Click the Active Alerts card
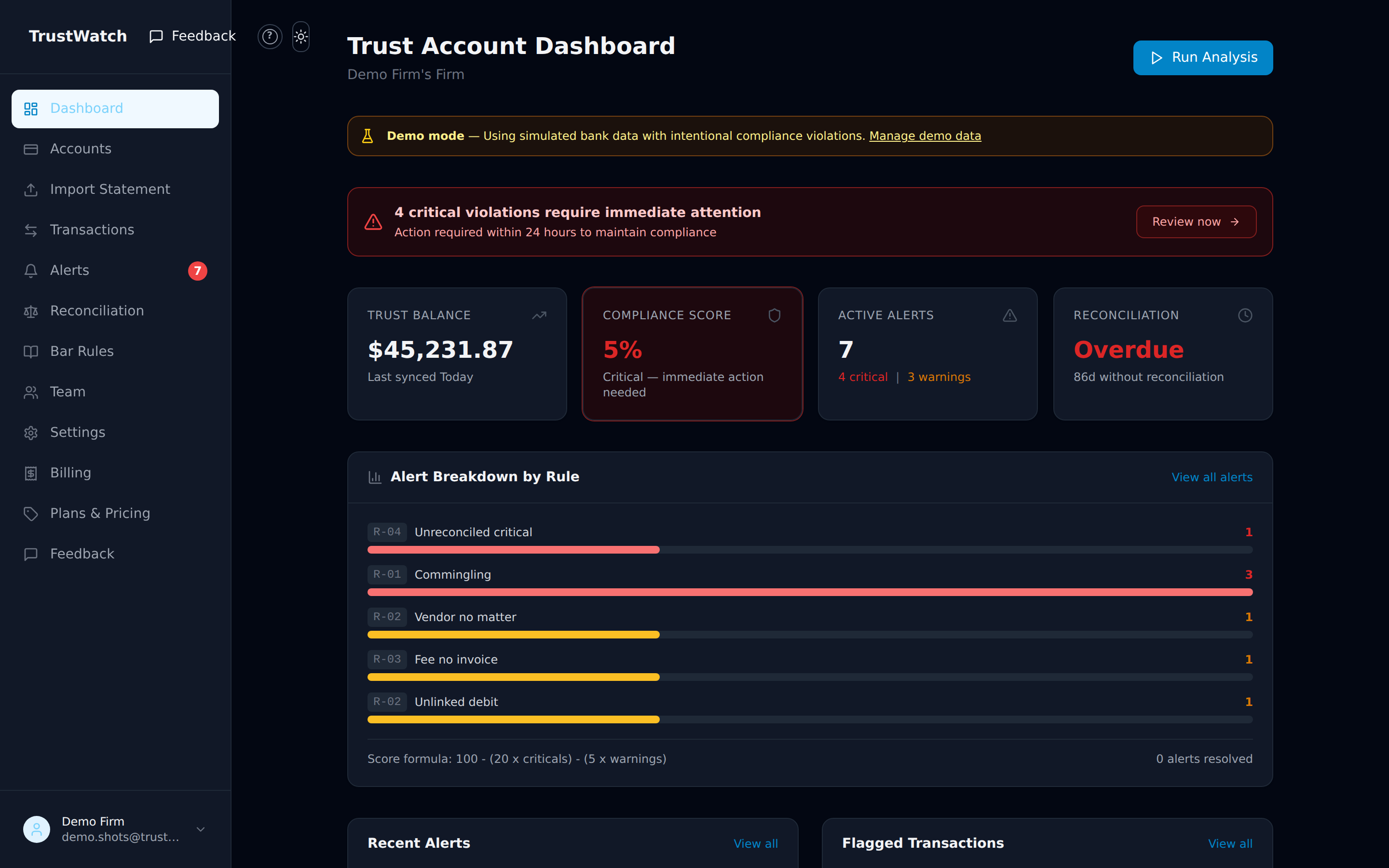1389x868 pixels. pos(927,353)
